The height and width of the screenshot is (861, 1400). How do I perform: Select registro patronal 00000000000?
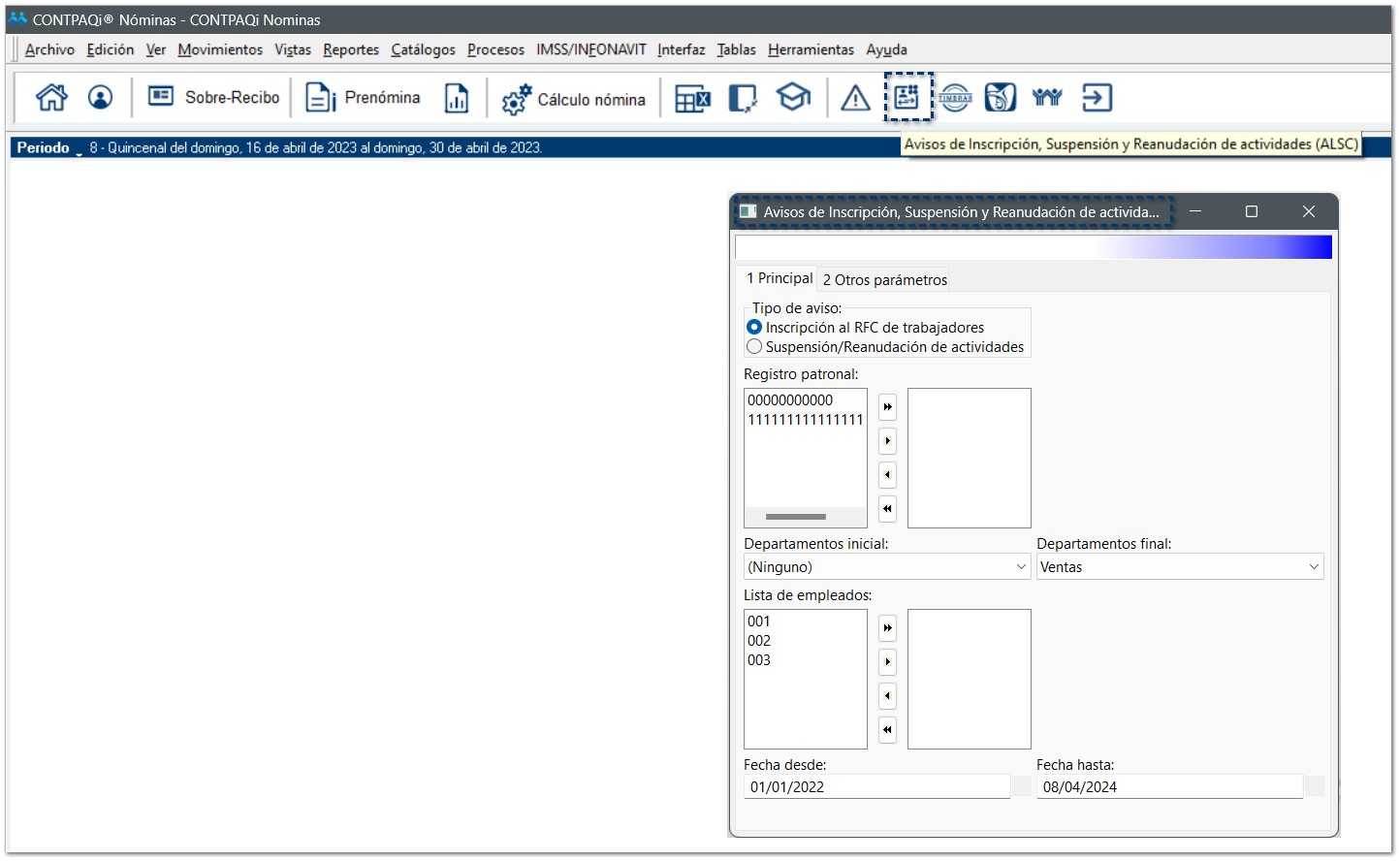[x=790, y=399]
